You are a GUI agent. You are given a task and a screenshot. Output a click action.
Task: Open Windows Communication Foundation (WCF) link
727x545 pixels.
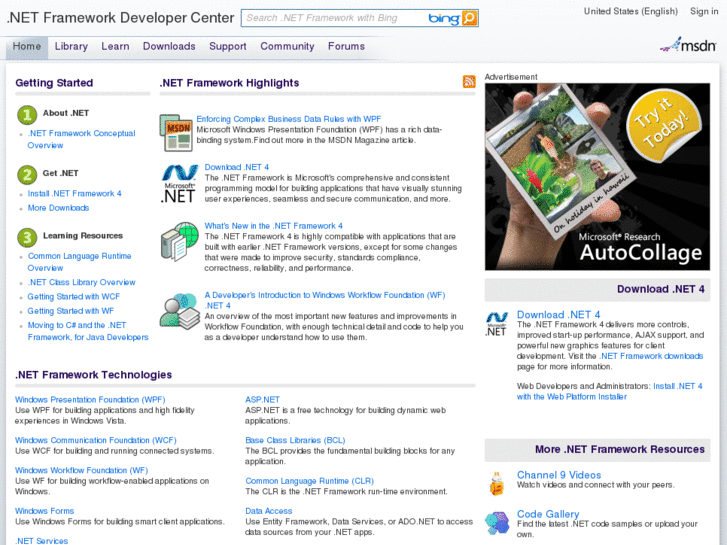coord(96,440)
